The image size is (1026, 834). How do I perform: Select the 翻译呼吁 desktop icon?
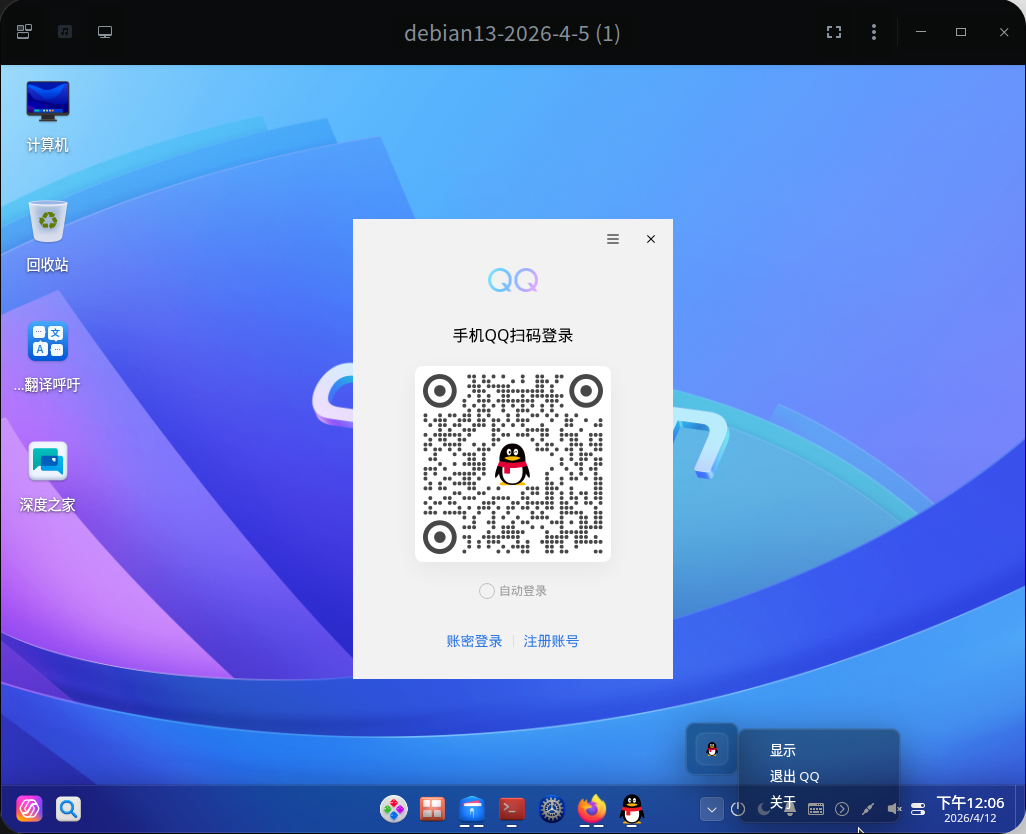[x=47, y=357]
